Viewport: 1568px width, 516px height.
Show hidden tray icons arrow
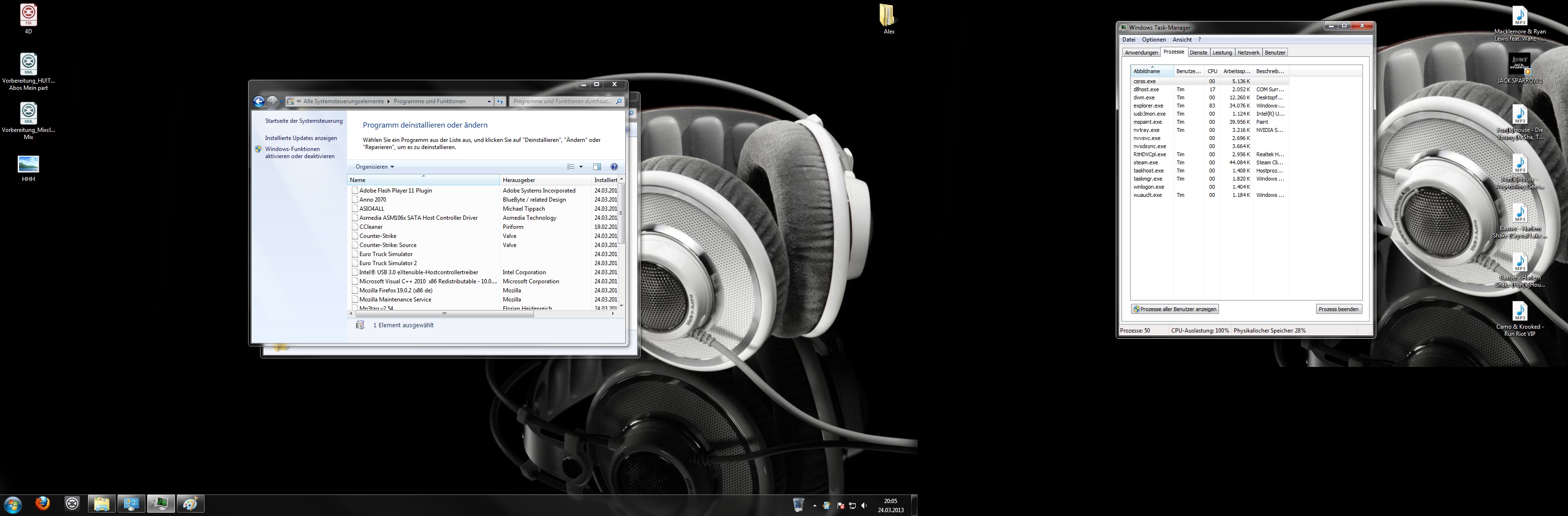tap(815, 505)
